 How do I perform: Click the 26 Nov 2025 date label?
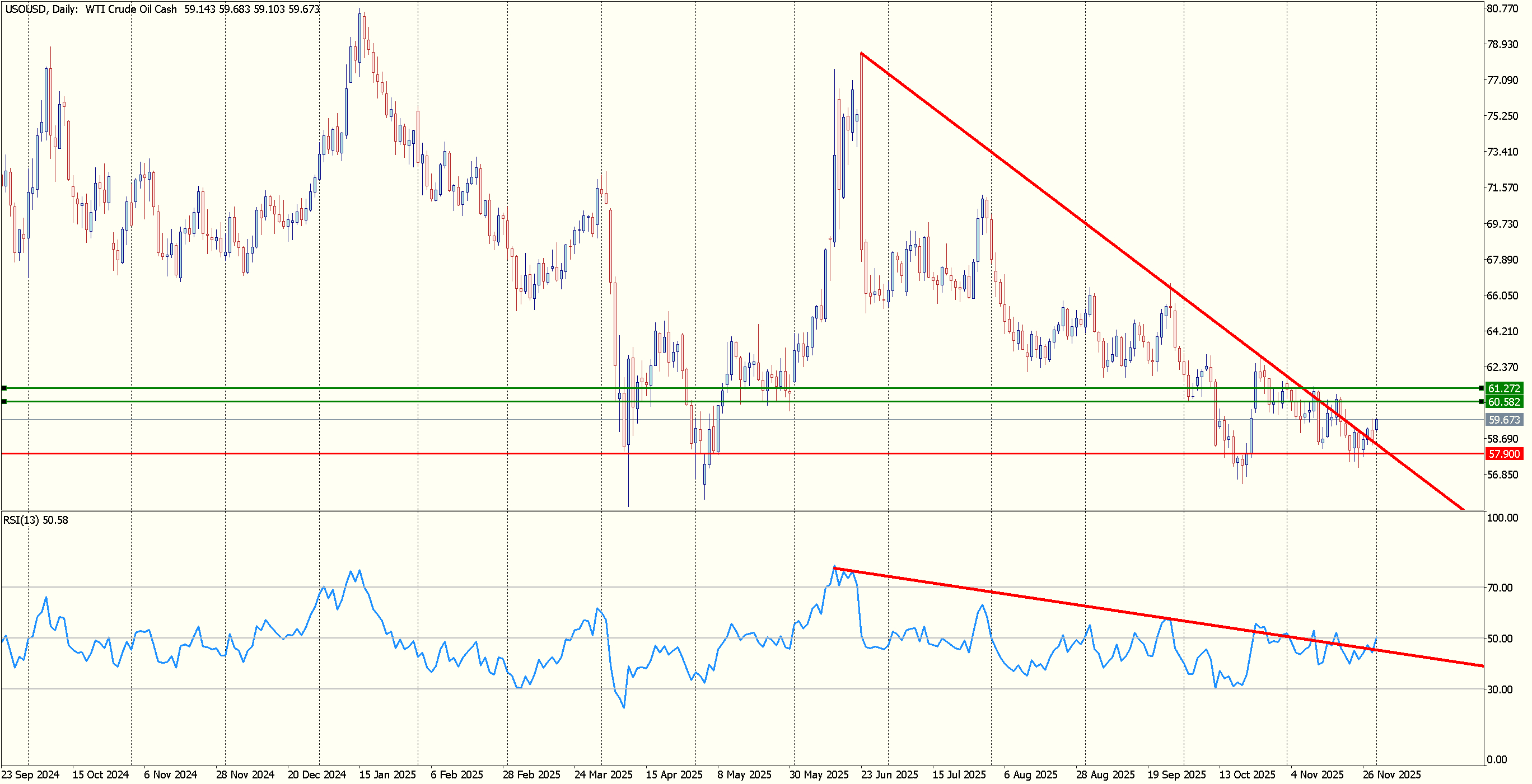tap(1391, 774)
